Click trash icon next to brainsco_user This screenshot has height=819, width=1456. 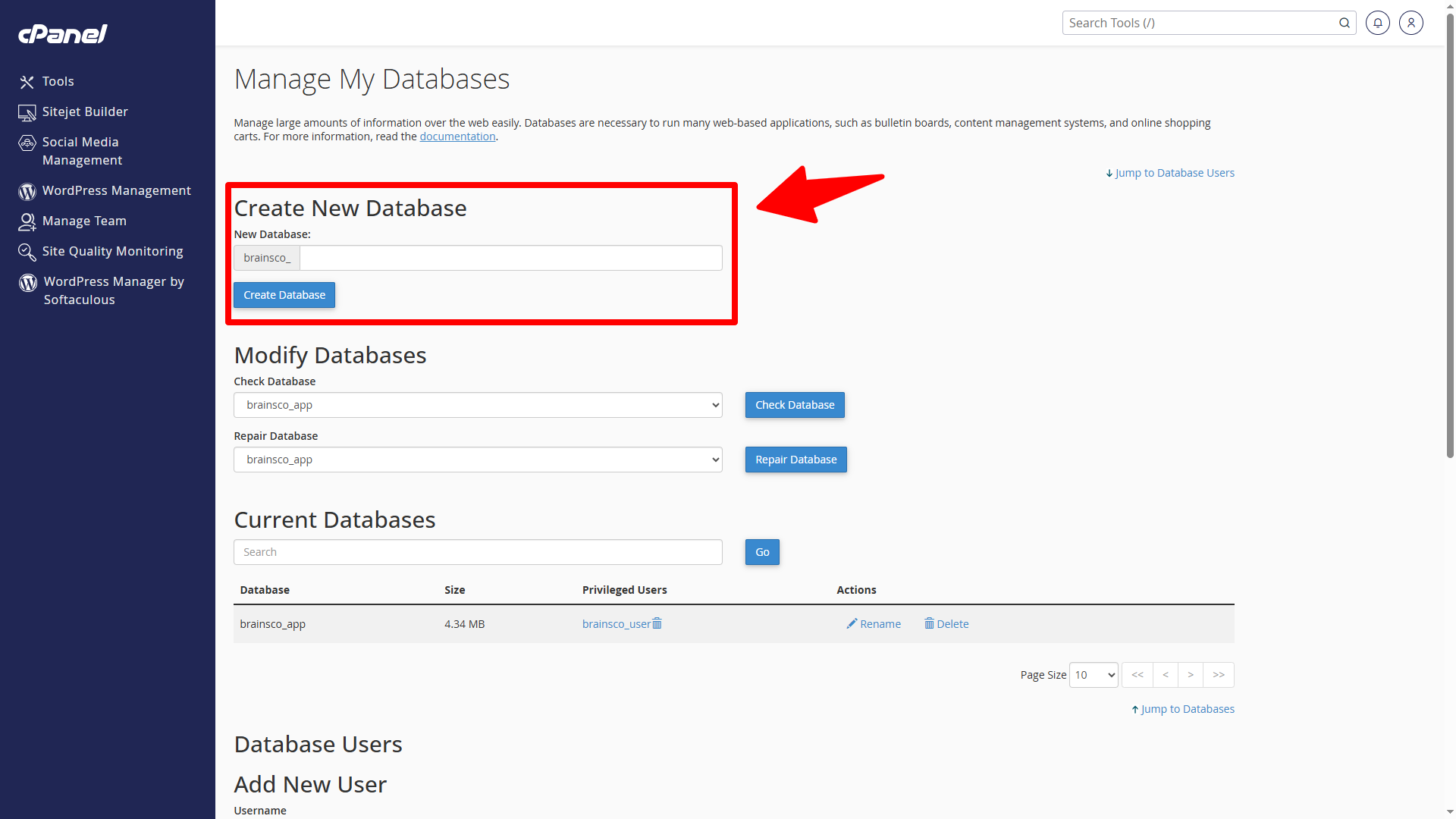tap(657, 623)
